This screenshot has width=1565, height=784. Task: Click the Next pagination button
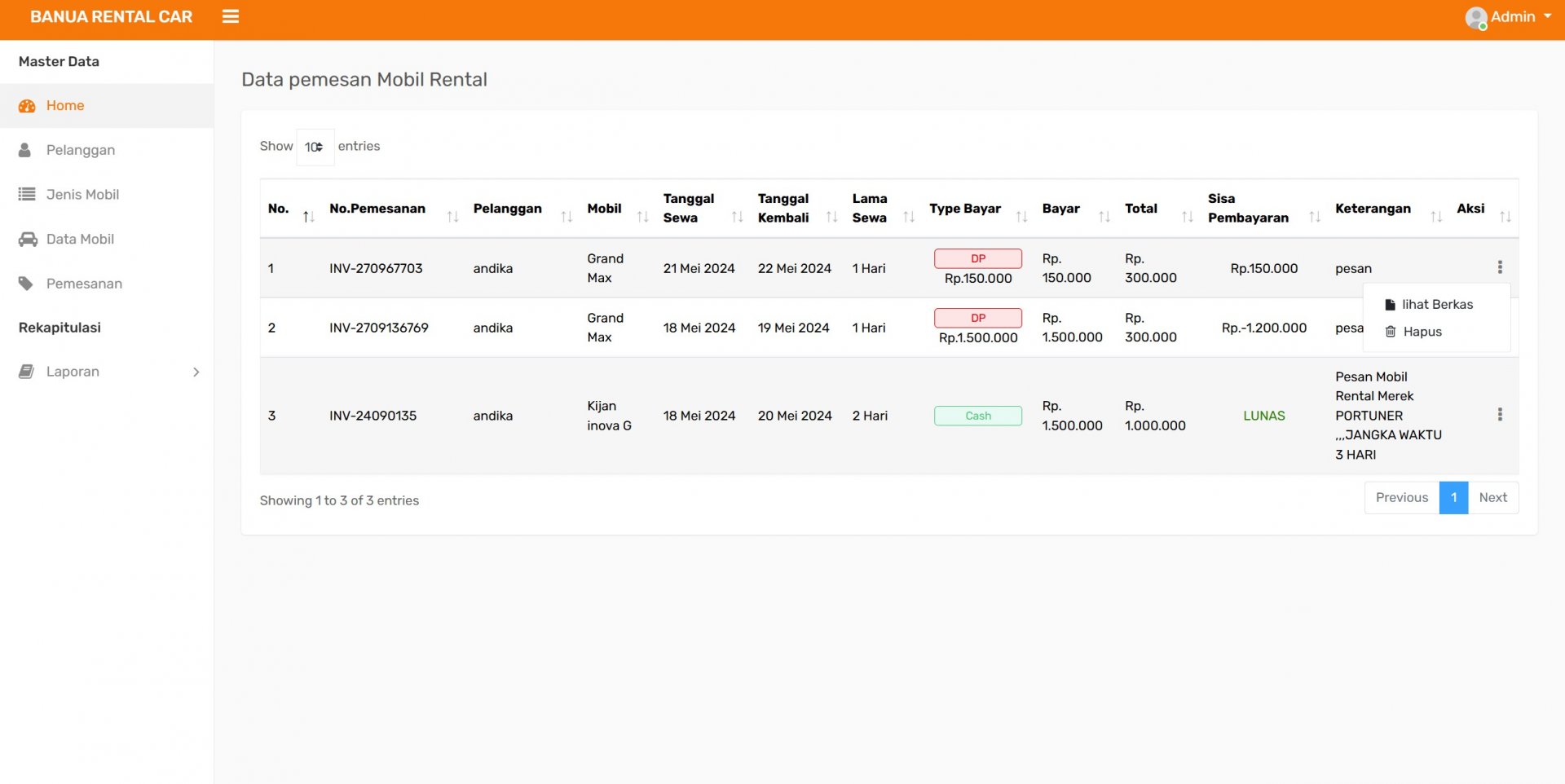tap(1492, 498)
